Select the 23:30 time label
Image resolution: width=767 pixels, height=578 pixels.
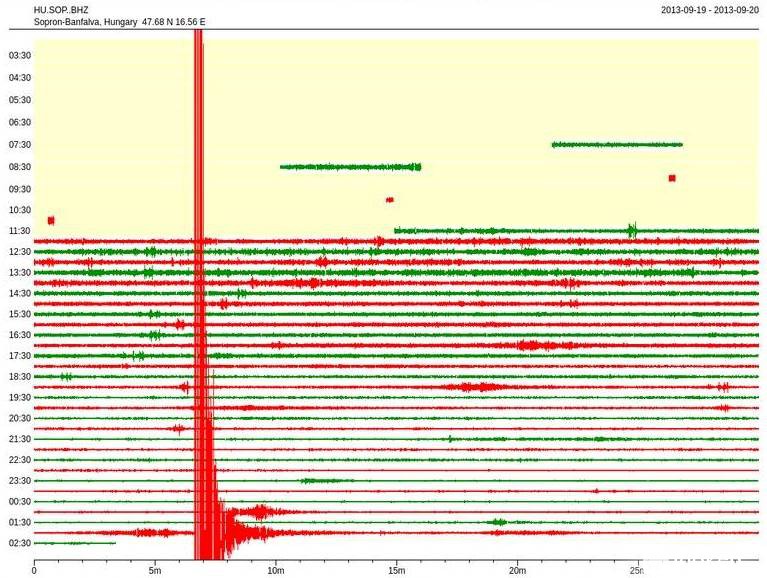20,481
